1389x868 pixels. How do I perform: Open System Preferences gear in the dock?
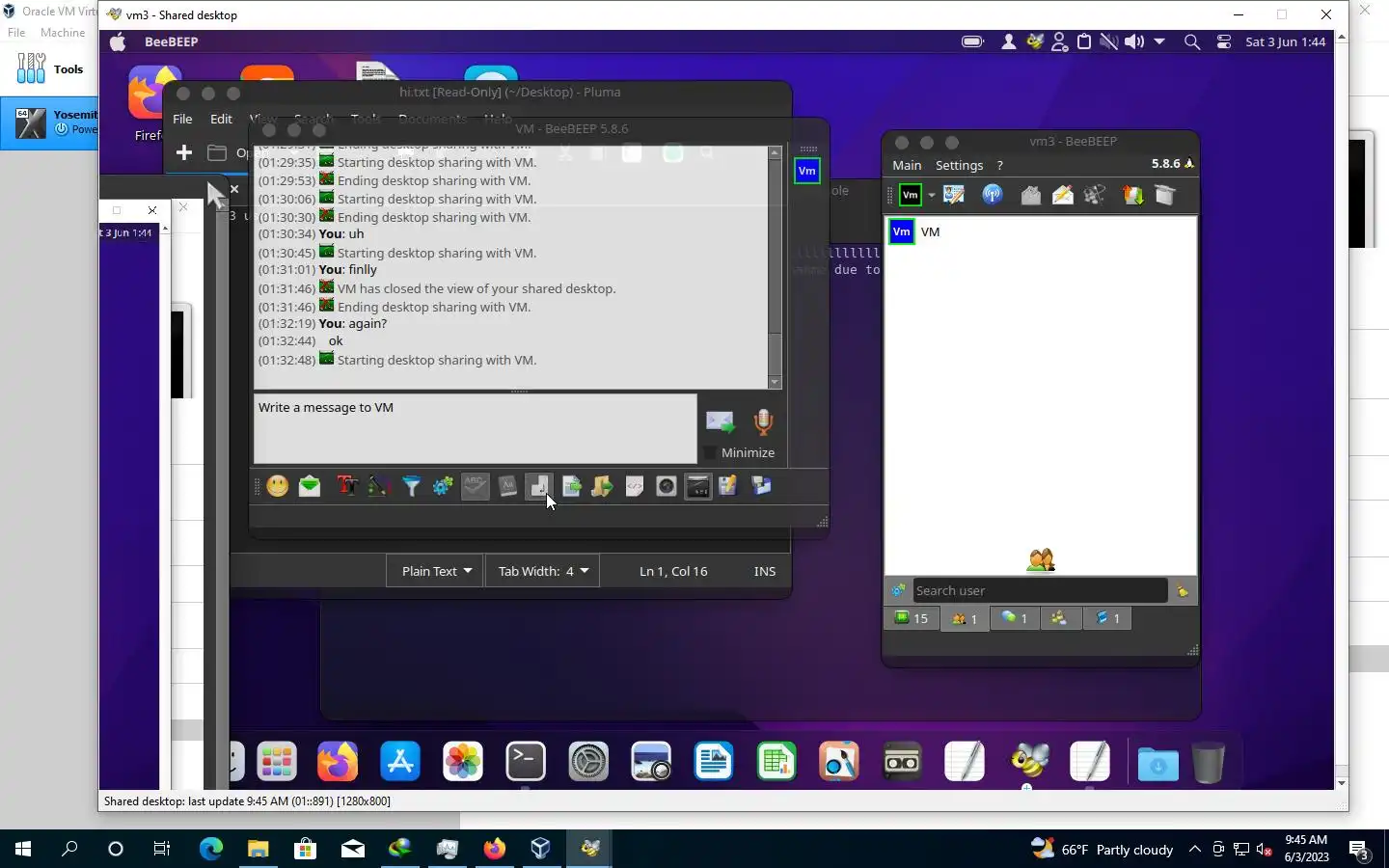[x=588, y=762]
